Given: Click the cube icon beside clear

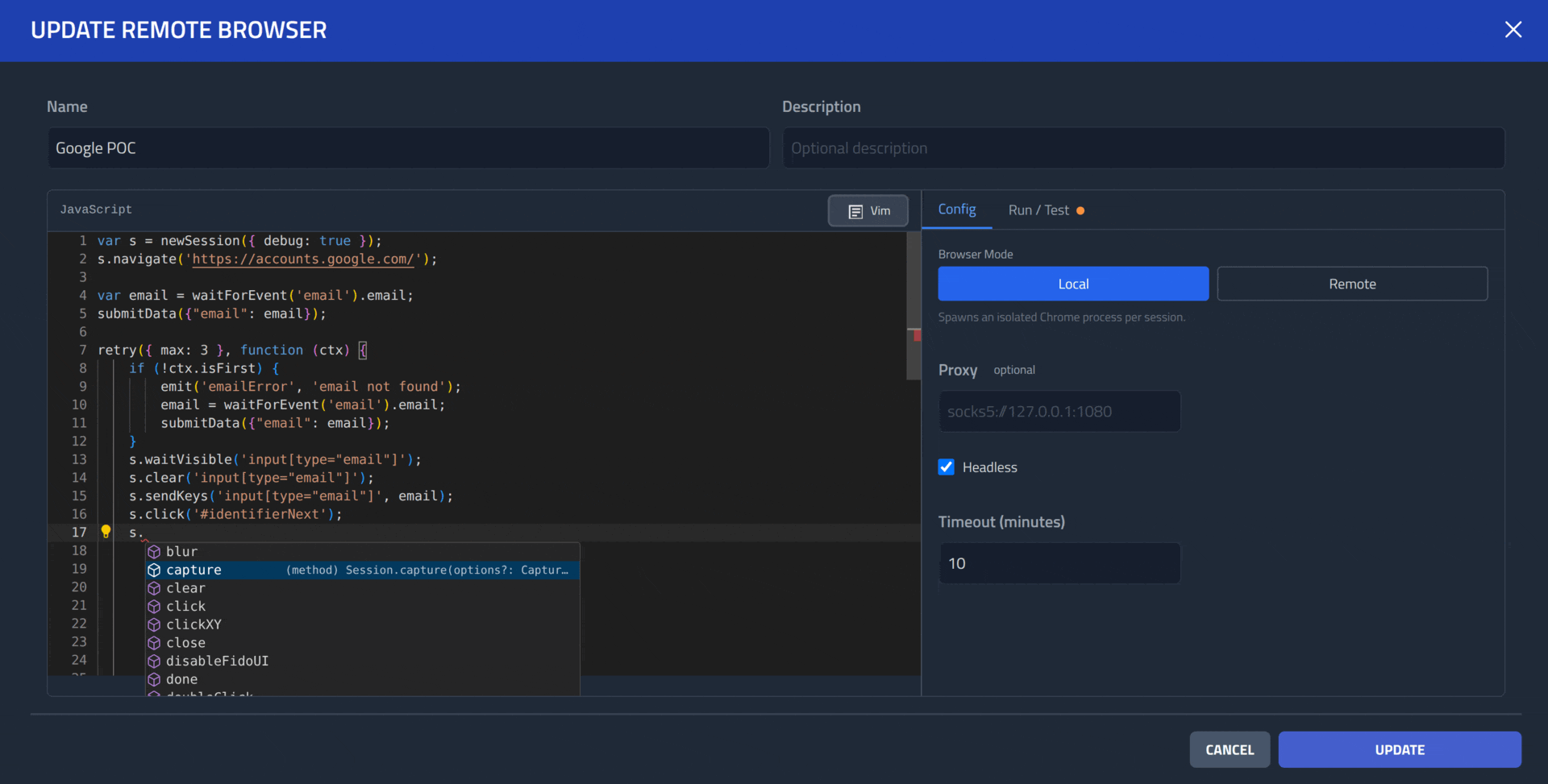Looking at the screenshot, I should tap(154, 588).
